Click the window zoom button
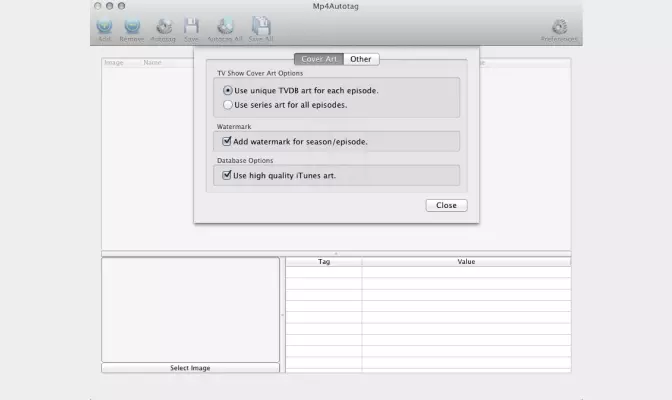Screen dimensions: 672x400 [x=122, y=6]
